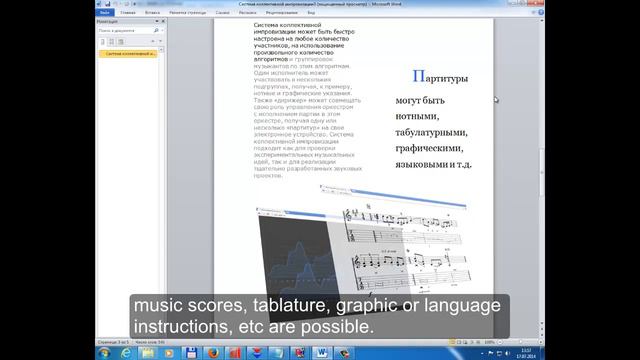Click the clock in system tray
The image size is (640, 360).
click(x=526, y=353)
